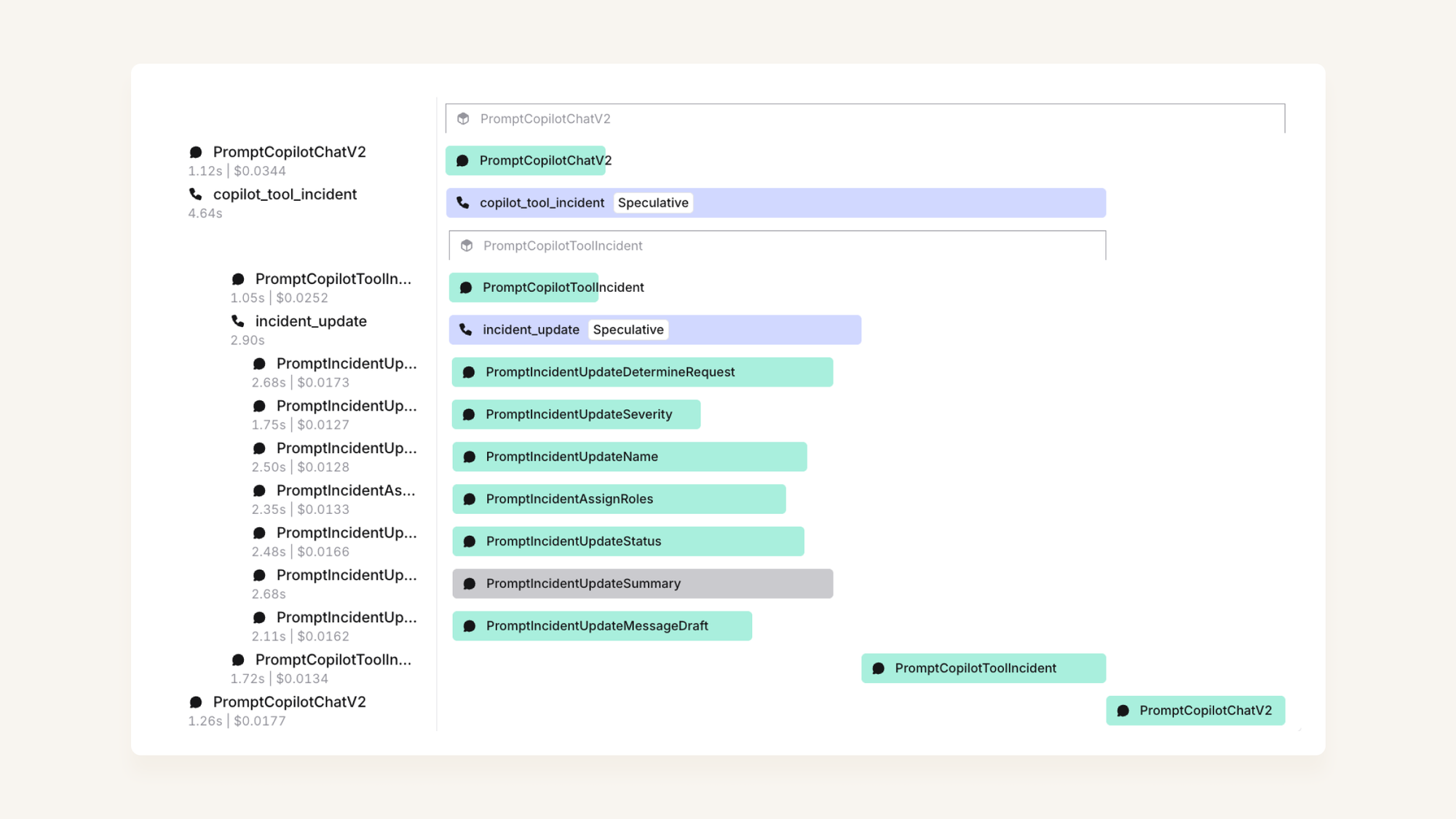Select PromptIncidentAs... entry costing $0.0133
This screenshot has width=1456, height=819.
point(345,491)
